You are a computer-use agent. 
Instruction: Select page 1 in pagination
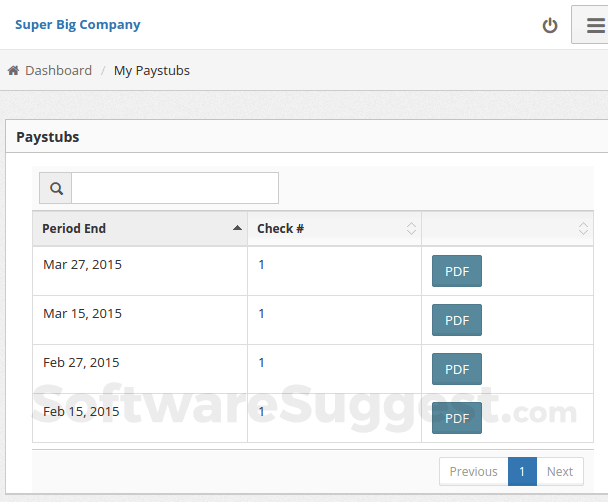522,472
